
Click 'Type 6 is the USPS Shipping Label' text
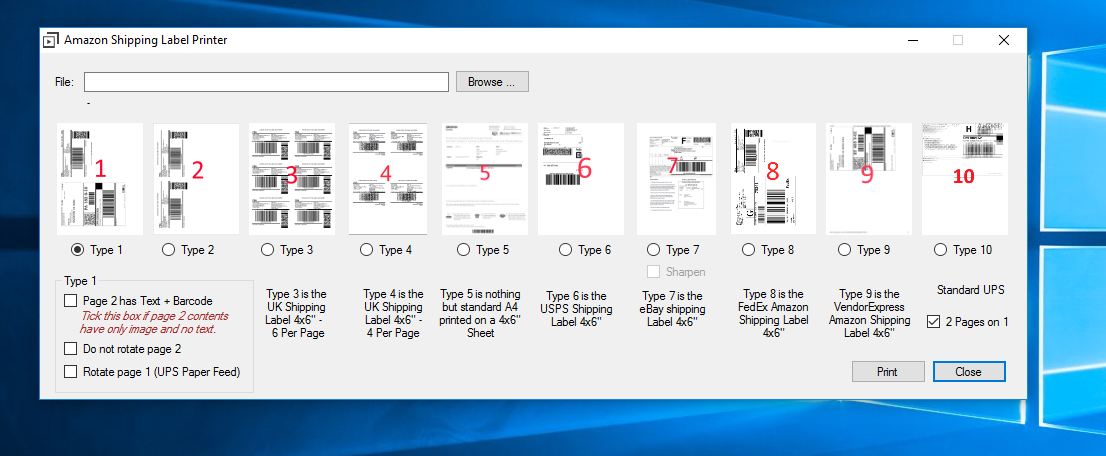(x=576, y=308)
